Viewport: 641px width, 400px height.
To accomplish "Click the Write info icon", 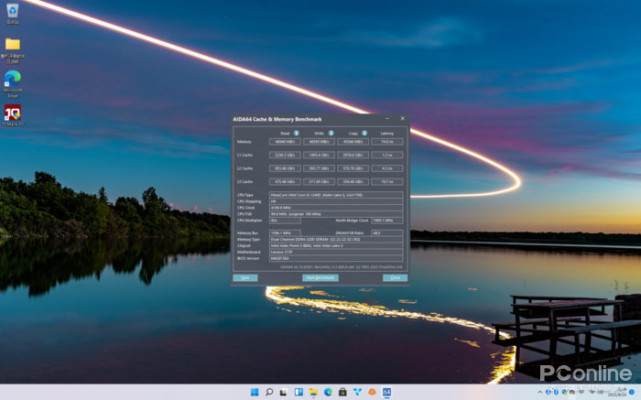I will (x=331, y=132).
